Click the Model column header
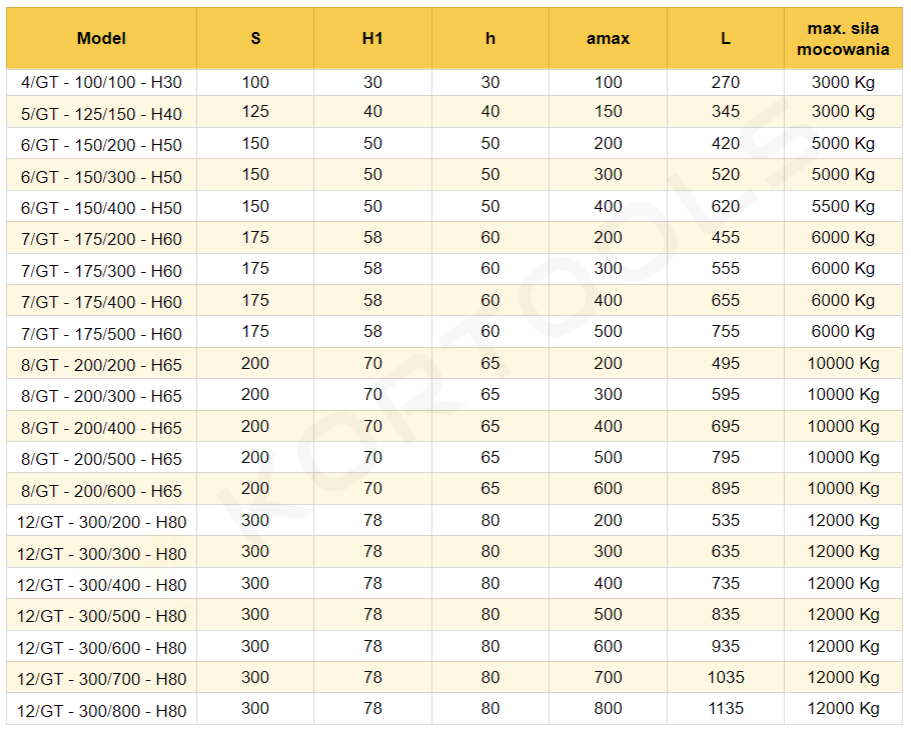This screenshot has height=736, width=911. tap(101, 39)
